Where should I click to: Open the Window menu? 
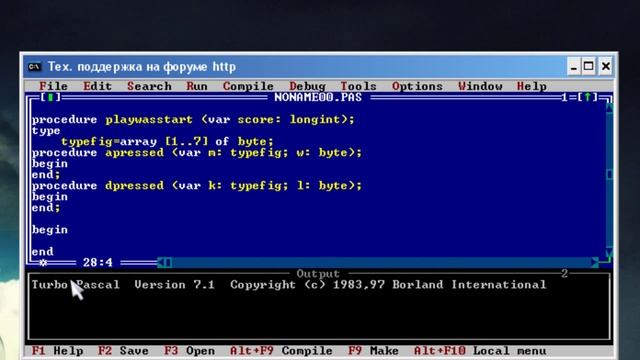pyautogui.click(x=480, y=86)
